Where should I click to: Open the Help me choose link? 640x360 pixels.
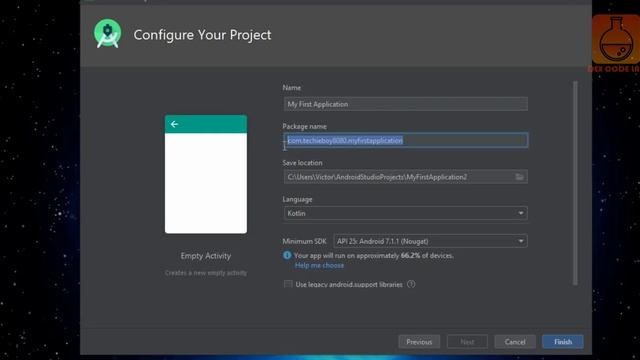[319, 265]
